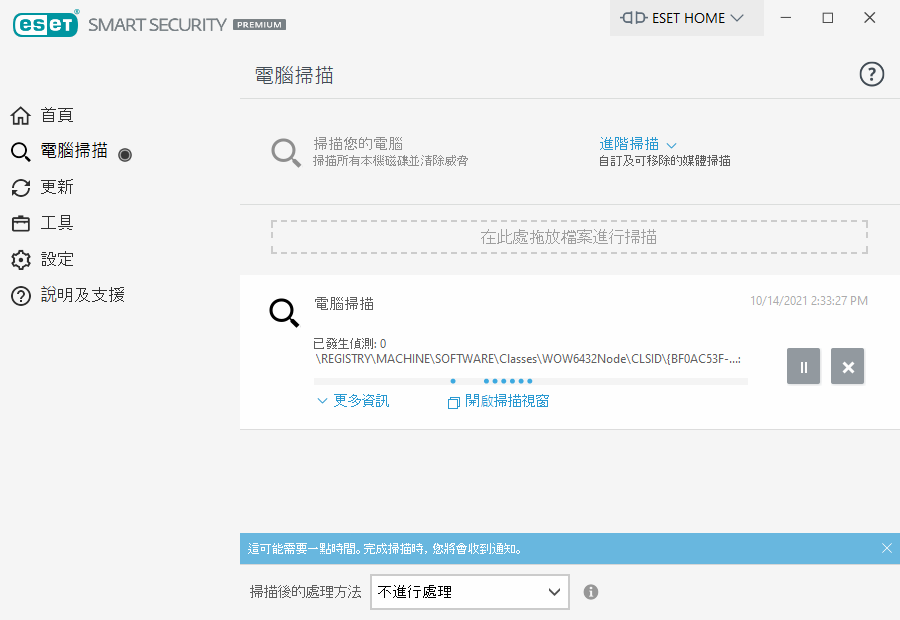The image size is (900, 620).
Task: Pause the running computer scan
Action: tap(803, 367)
